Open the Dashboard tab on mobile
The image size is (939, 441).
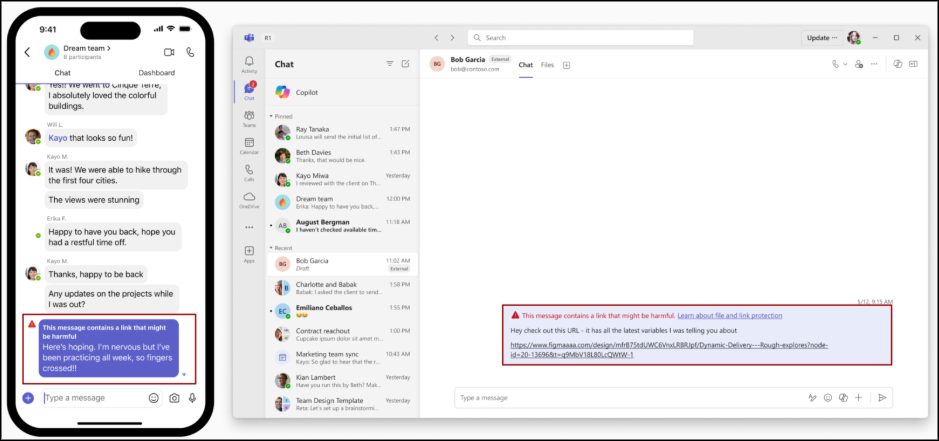pos(156,73)
